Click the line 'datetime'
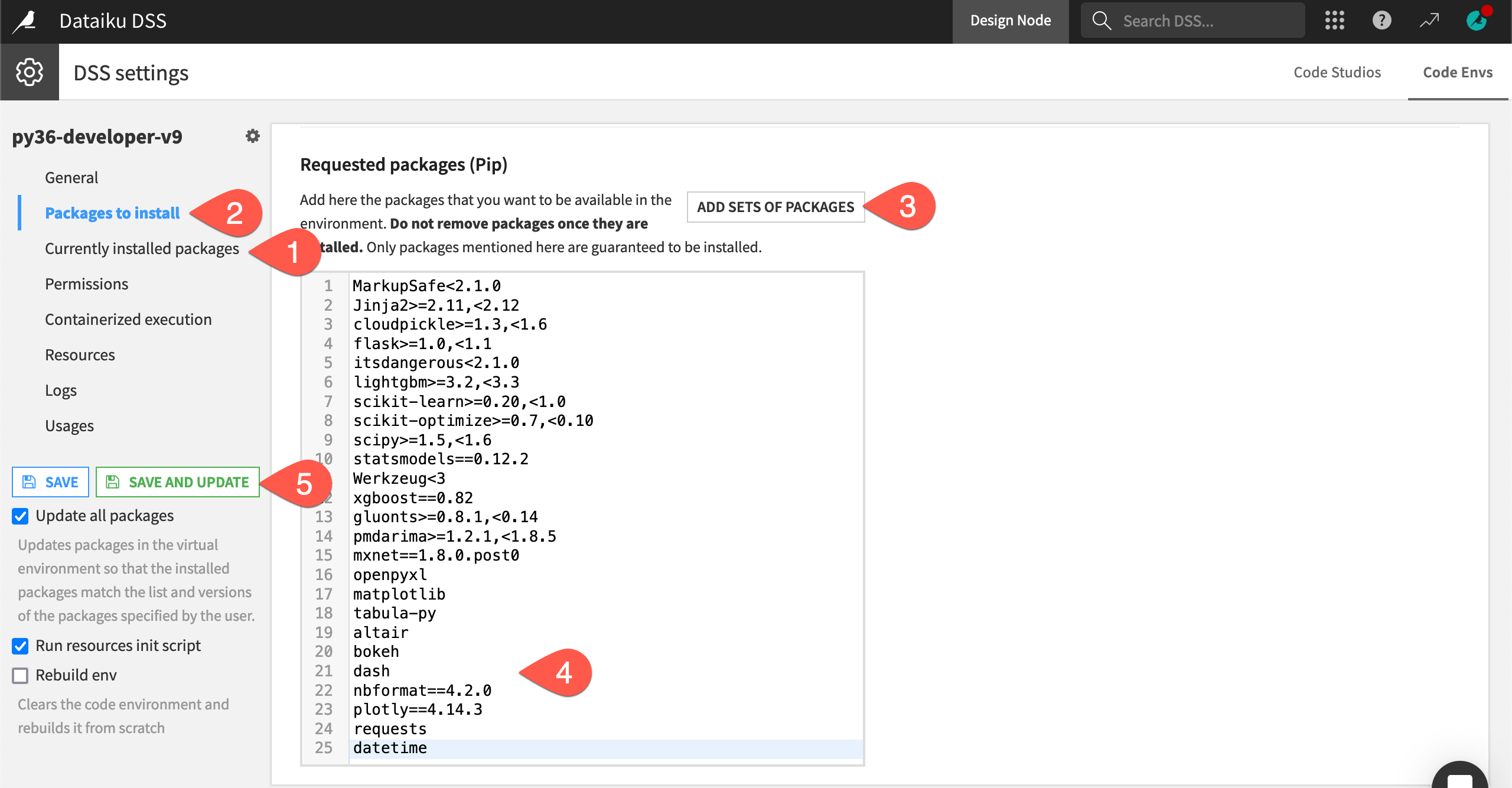1512x788 pixels. point(390,748)
